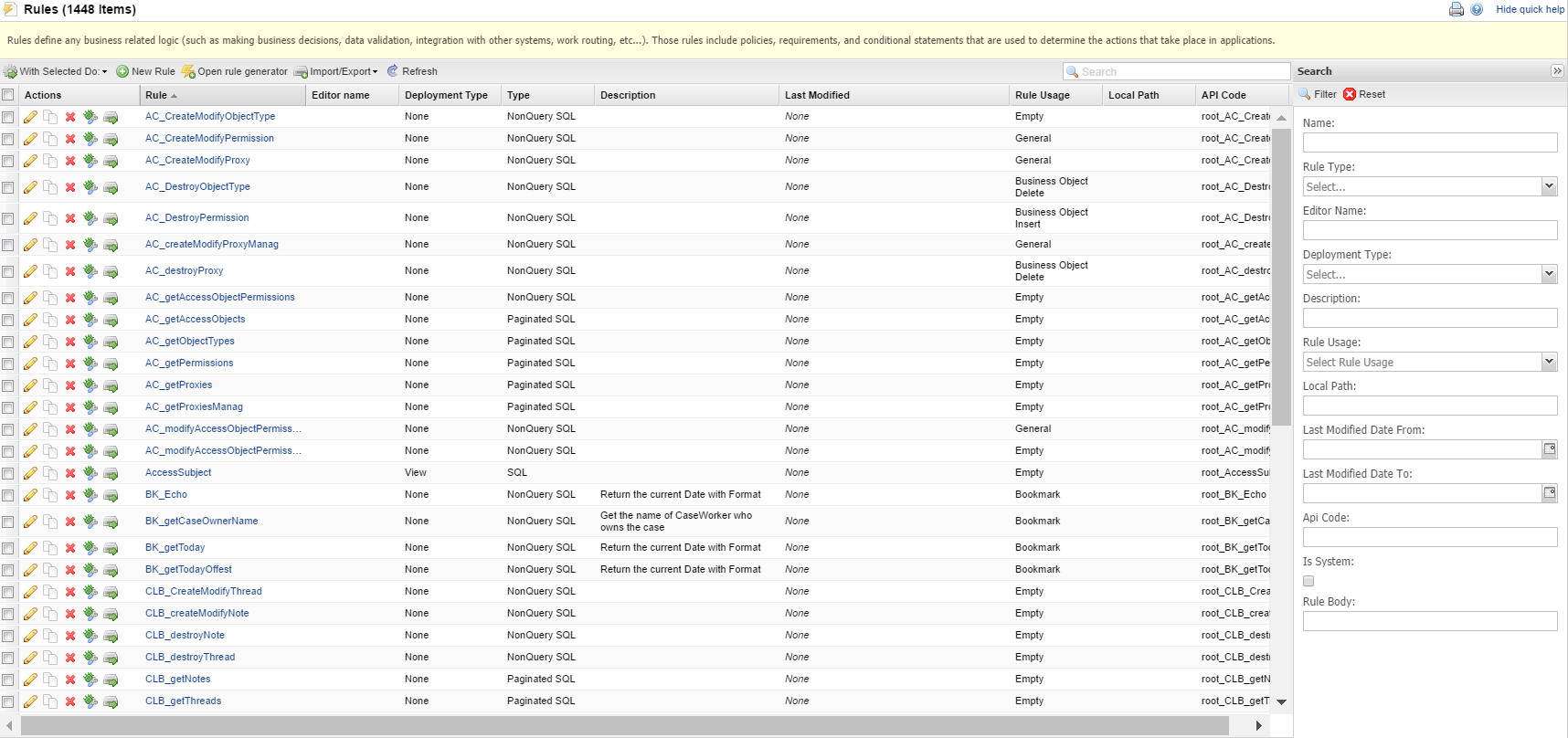Click copy icon in BK_Echo row

click(x=50, y=495)
